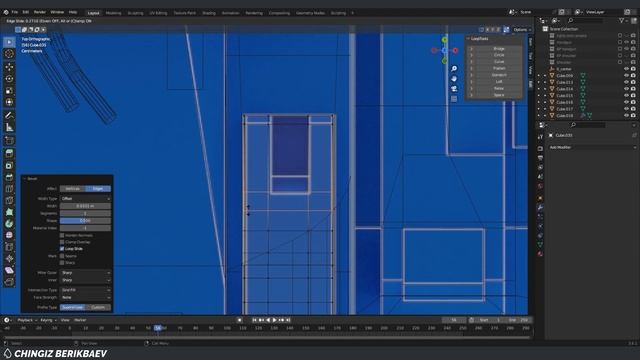
Task: Click LoopTools Circle button
Action: point(499,55)
